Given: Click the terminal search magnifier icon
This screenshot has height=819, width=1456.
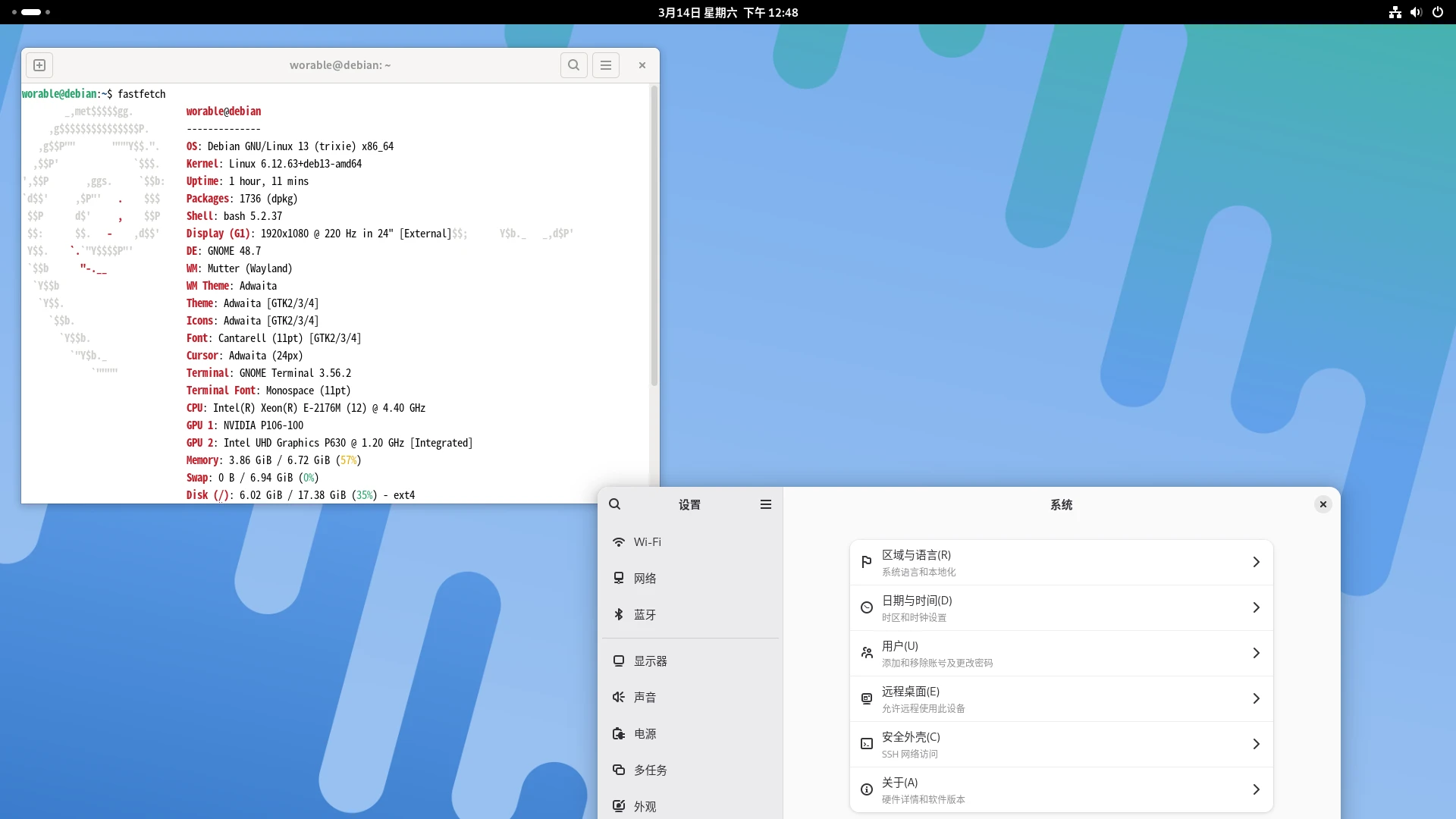Looking at the screenshot, I should pyautogui.click(x=574, y=65).
